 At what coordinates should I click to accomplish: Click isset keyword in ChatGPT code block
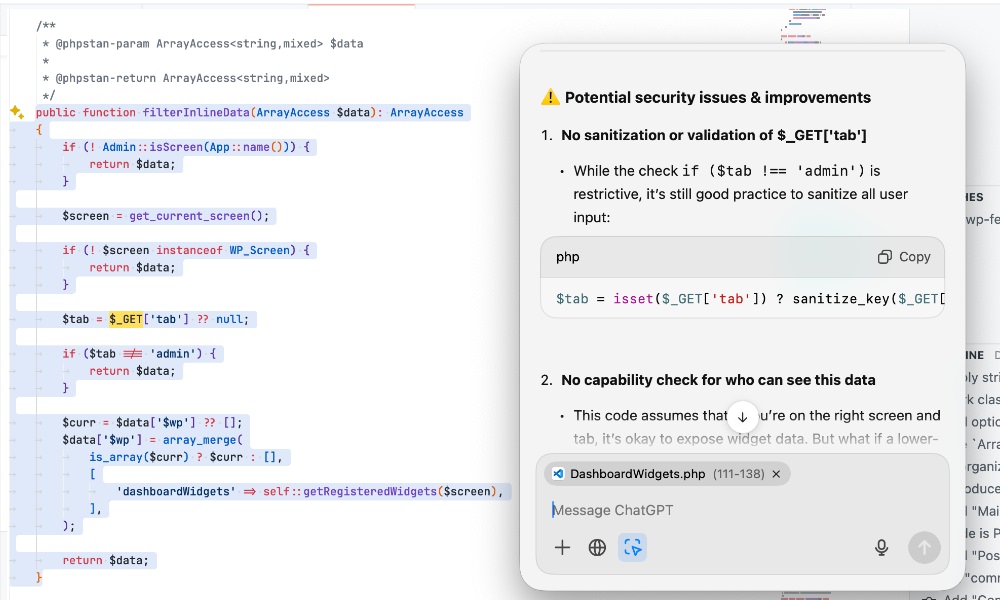(x=633, y=298)
